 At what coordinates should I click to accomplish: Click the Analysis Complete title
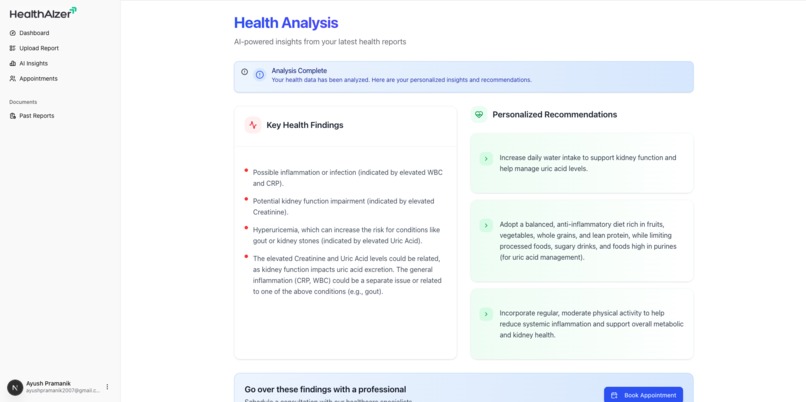click(299, 71)
